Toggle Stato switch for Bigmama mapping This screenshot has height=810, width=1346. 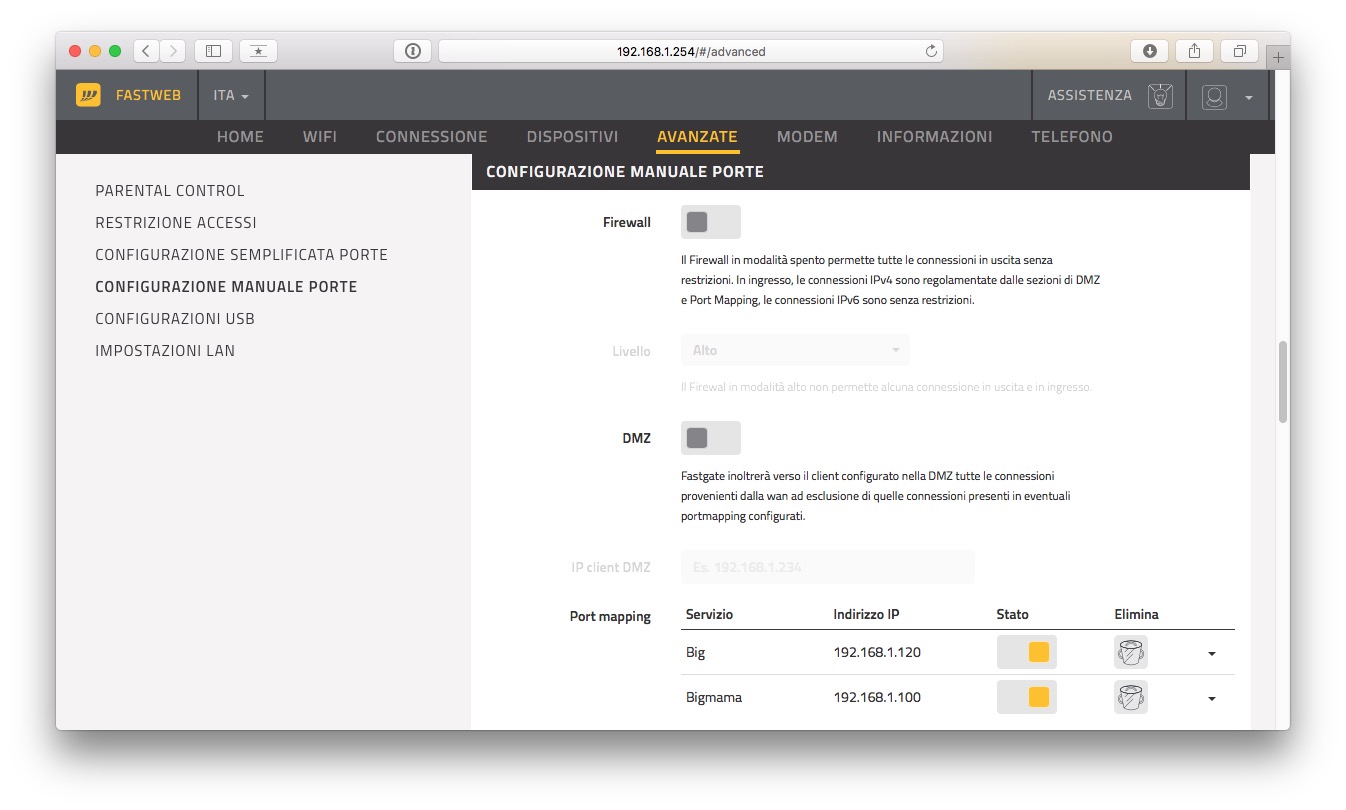(1027, 697)
